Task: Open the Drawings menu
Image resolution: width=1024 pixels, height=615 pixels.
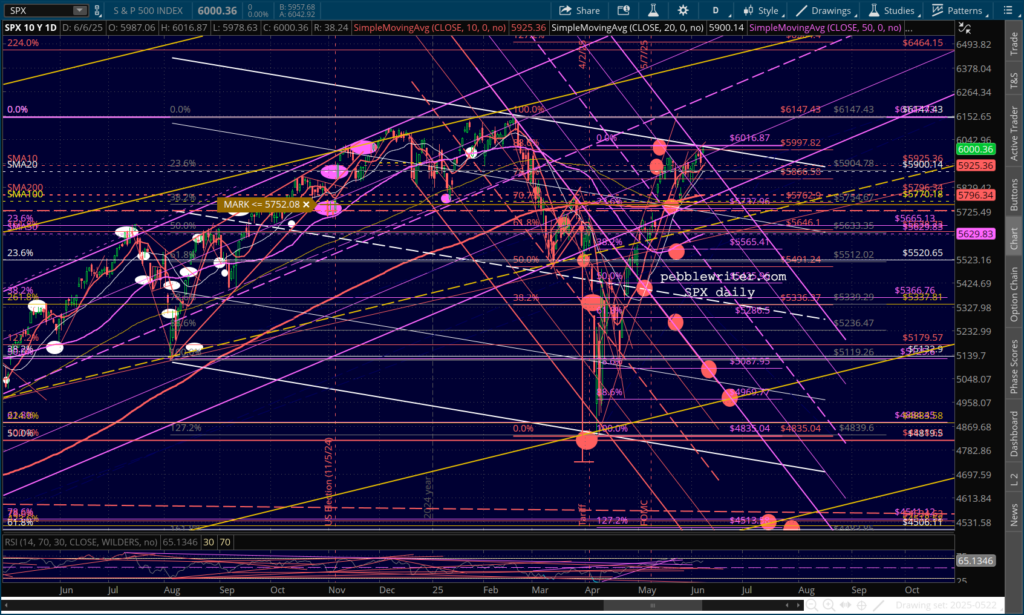Action: coord(826,10)
